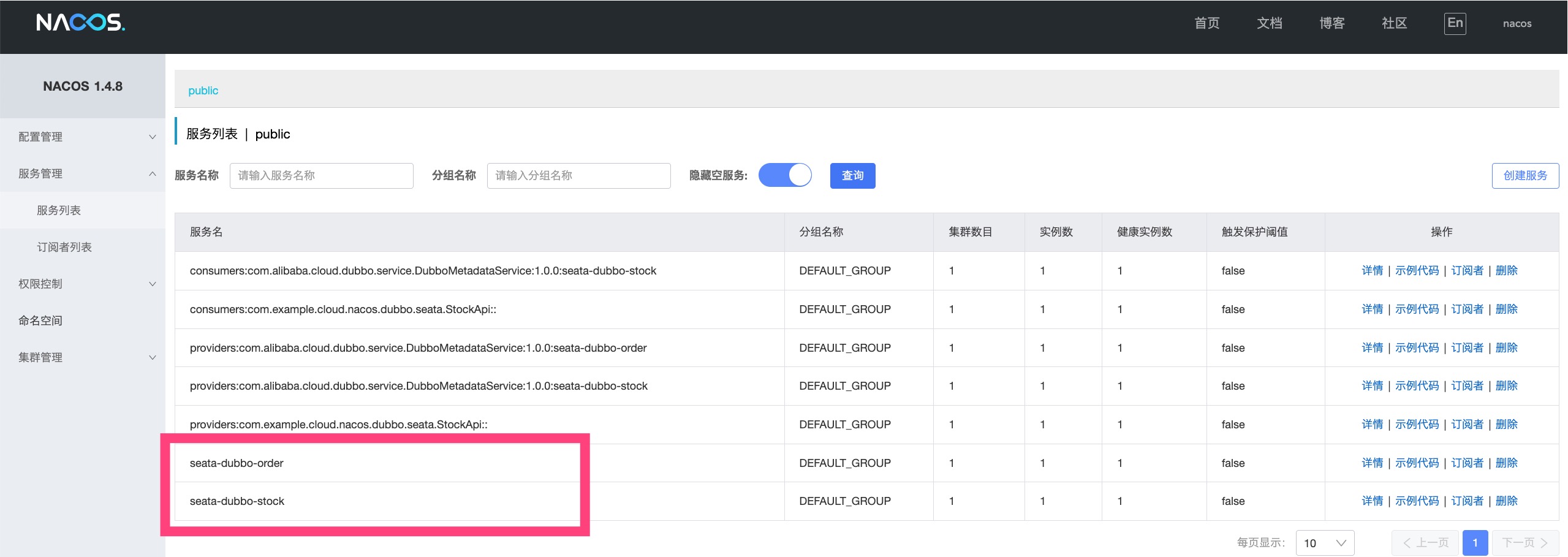Click the 创建服务 button
1568x557 pixels.
1525,175
